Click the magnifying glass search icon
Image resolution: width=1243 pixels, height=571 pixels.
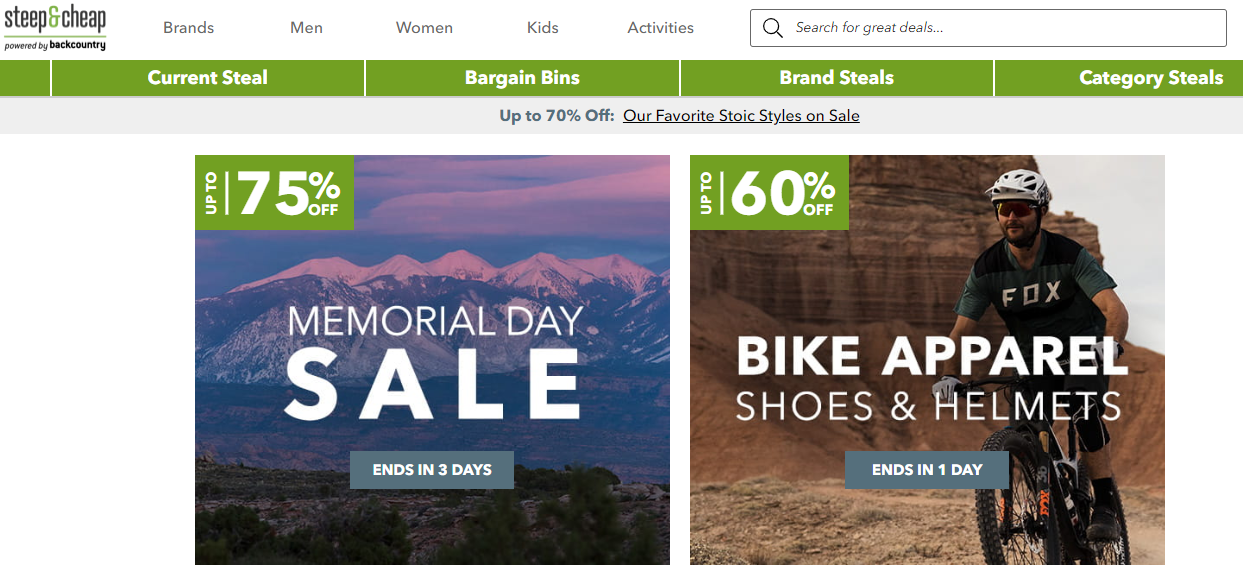point(772,28)
